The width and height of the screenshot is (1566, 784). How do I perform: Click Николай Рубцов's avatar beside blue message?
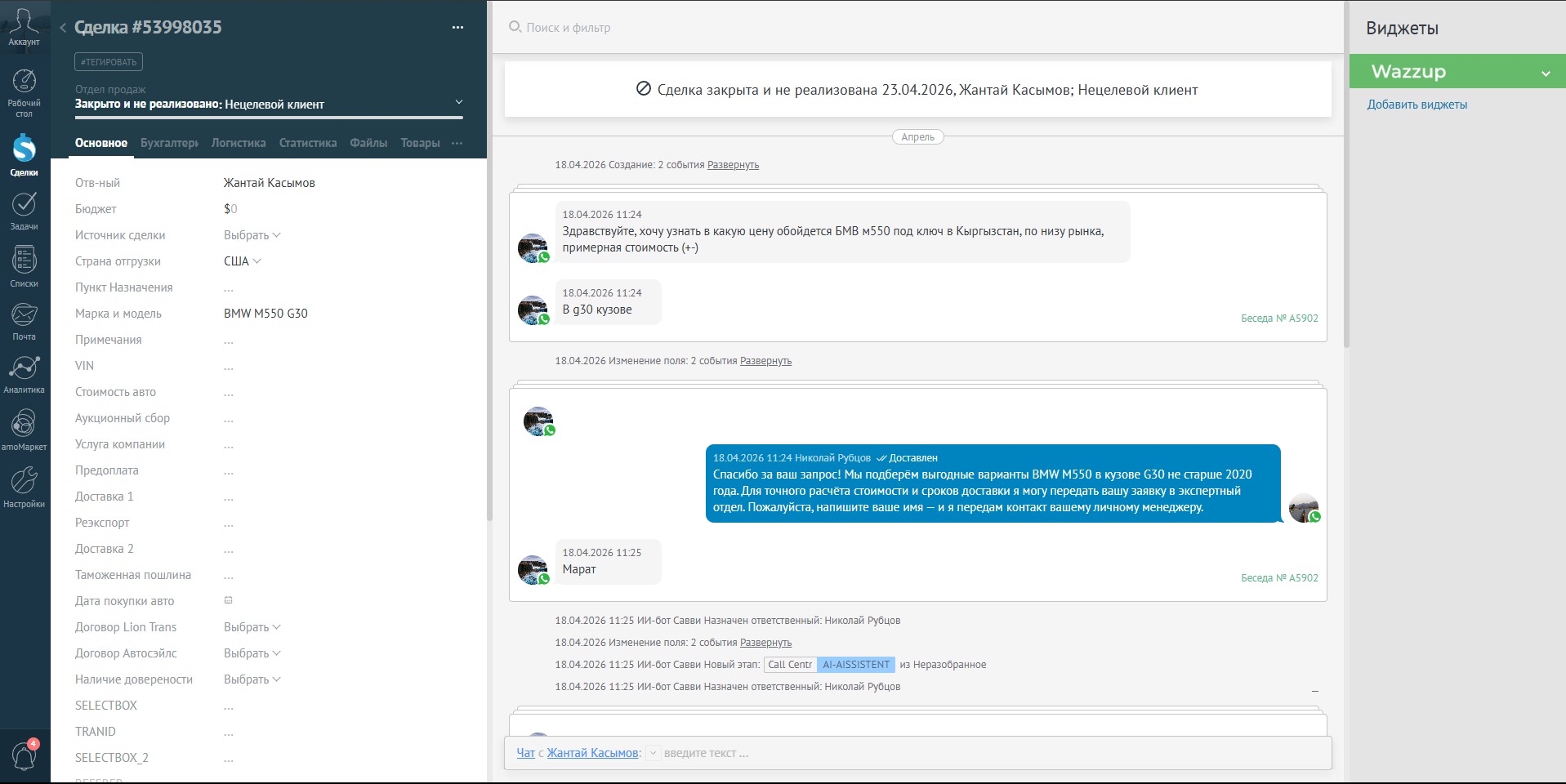tap(1305, 508)
